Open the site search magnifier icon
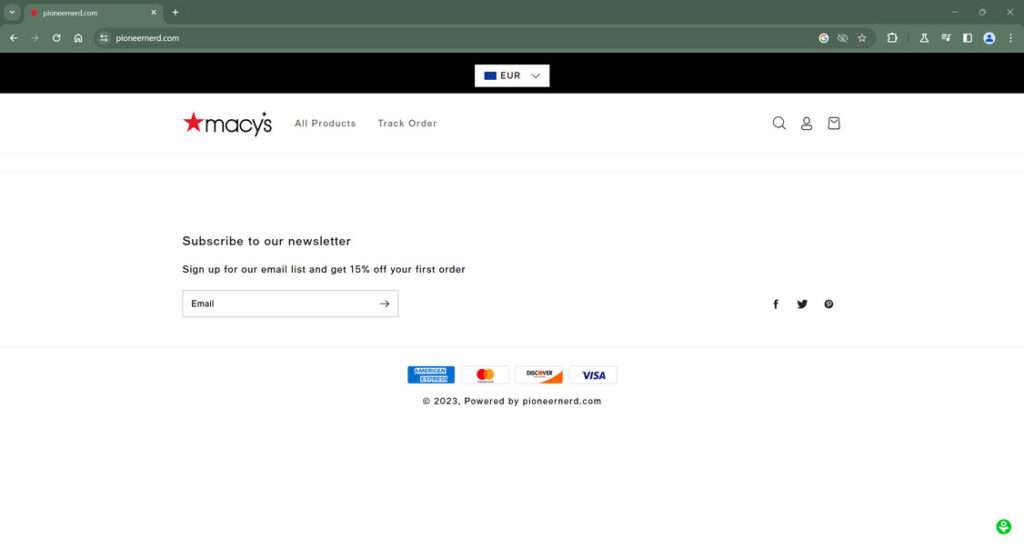The height and width of the screenshot is (547, 1024). 779,123
